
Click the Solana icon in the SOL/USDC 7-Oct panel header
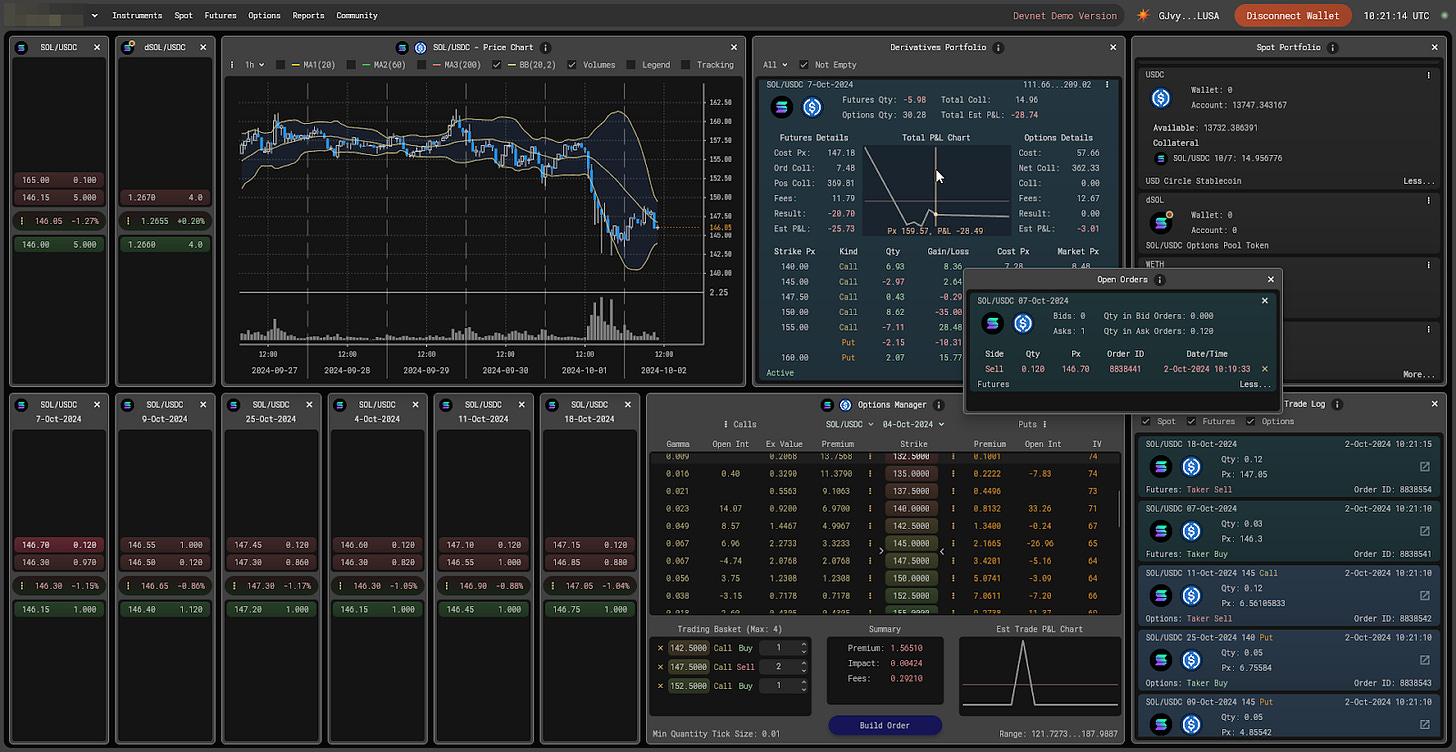pyautogui.click(x=21, y=405)
